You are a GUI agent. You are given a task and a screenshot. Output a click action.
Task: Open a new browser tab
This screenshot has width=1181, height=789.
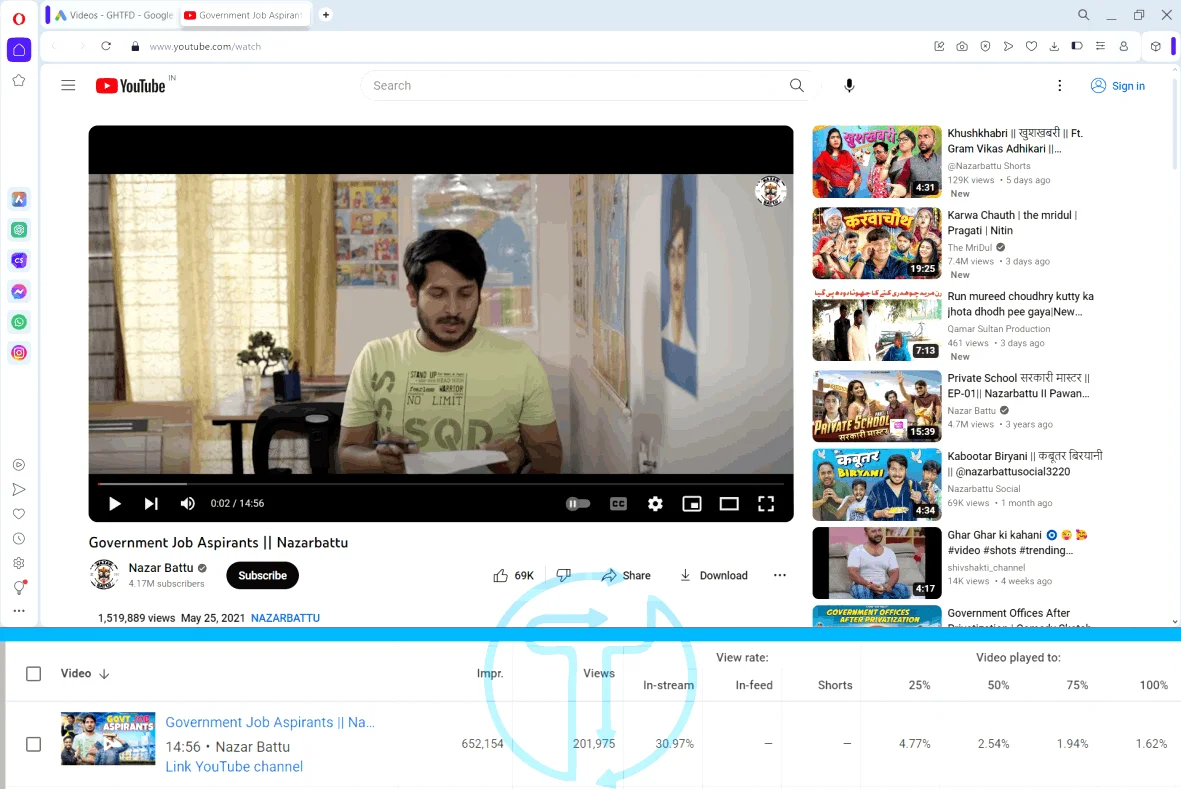(325, 14)
